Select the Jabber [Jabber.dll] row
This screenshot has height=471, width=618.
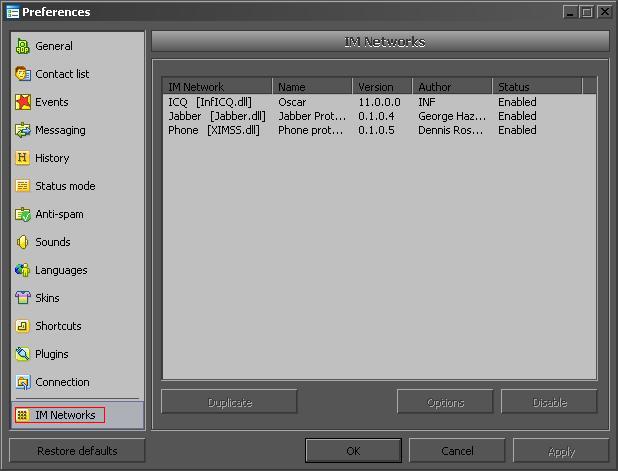[x=380, y=116]
